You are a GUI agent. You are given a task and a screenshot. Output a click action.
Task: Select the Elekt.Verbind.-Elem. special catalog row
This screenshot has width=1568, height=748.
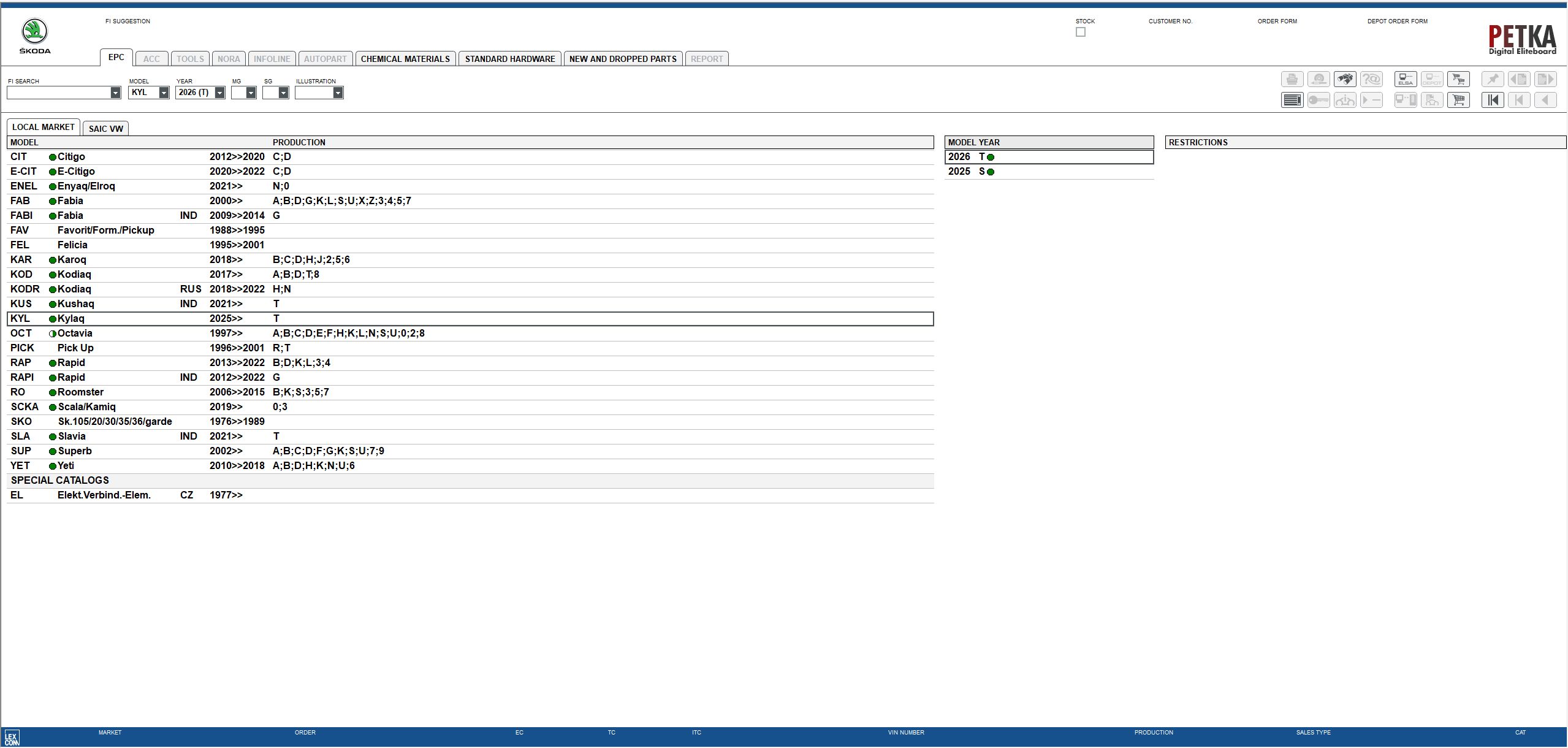pyautogui.click(x=470, y=495)
